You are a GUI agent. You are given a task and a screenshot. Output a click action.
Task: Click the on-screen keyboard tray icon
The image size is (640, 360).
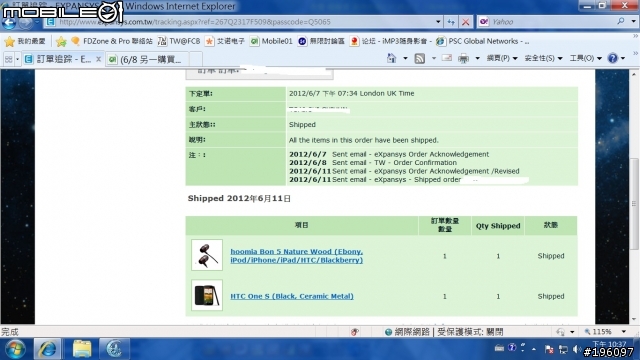point(499,348)
